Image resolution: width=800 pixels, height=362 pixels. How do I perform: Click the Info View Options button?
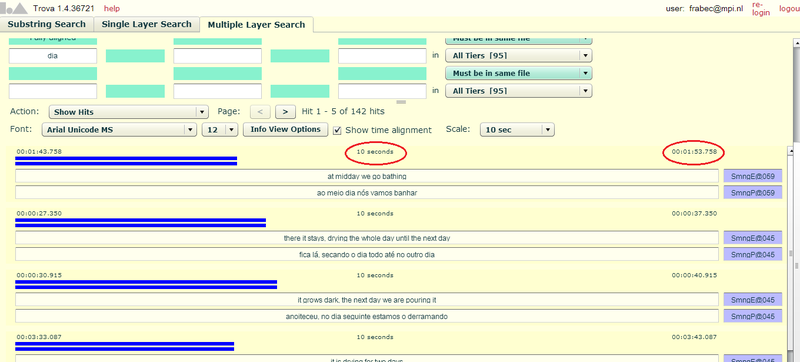(285, 130)
